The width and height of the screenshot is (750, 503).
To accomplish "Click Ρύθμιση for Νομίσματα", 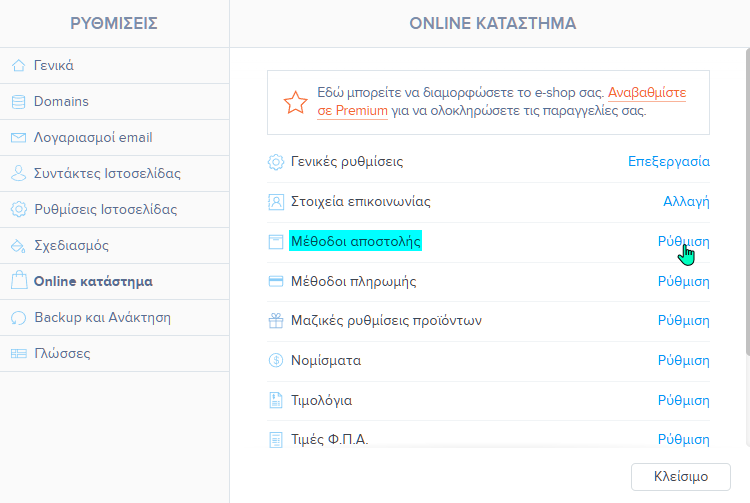I will [684, 360].
